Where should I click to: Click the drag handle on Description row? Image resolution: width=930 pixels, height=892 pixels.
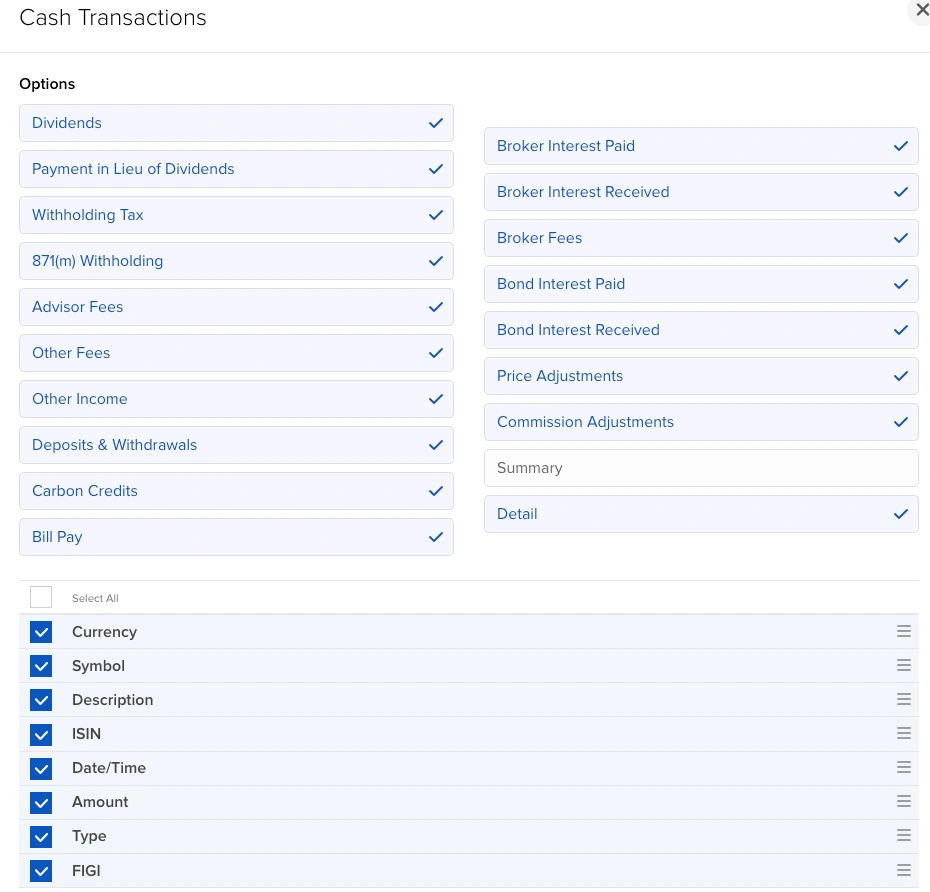[903, 700]
